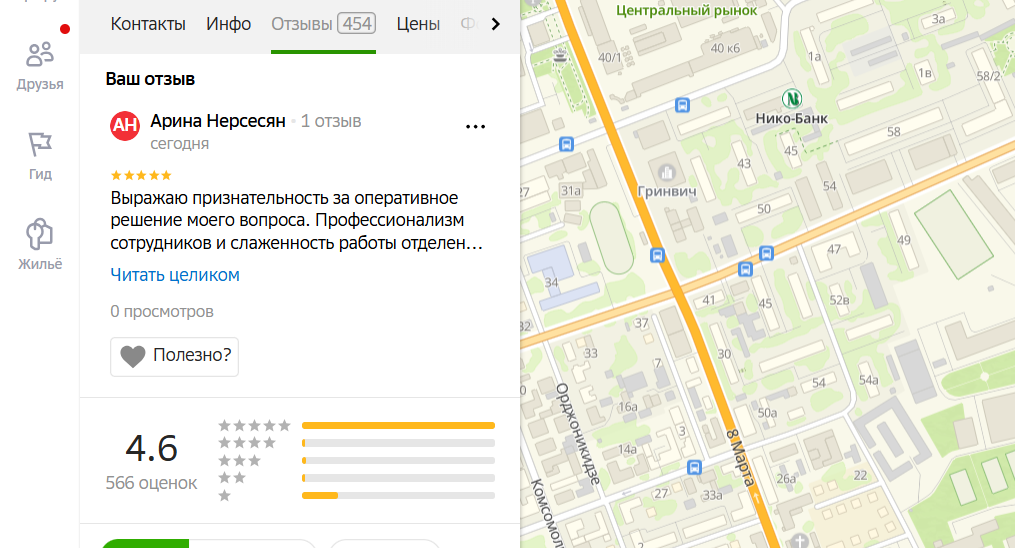This screenshot has height=548, width=1015.
Task: Click the five-star review rating
Action: coord(140,175)
